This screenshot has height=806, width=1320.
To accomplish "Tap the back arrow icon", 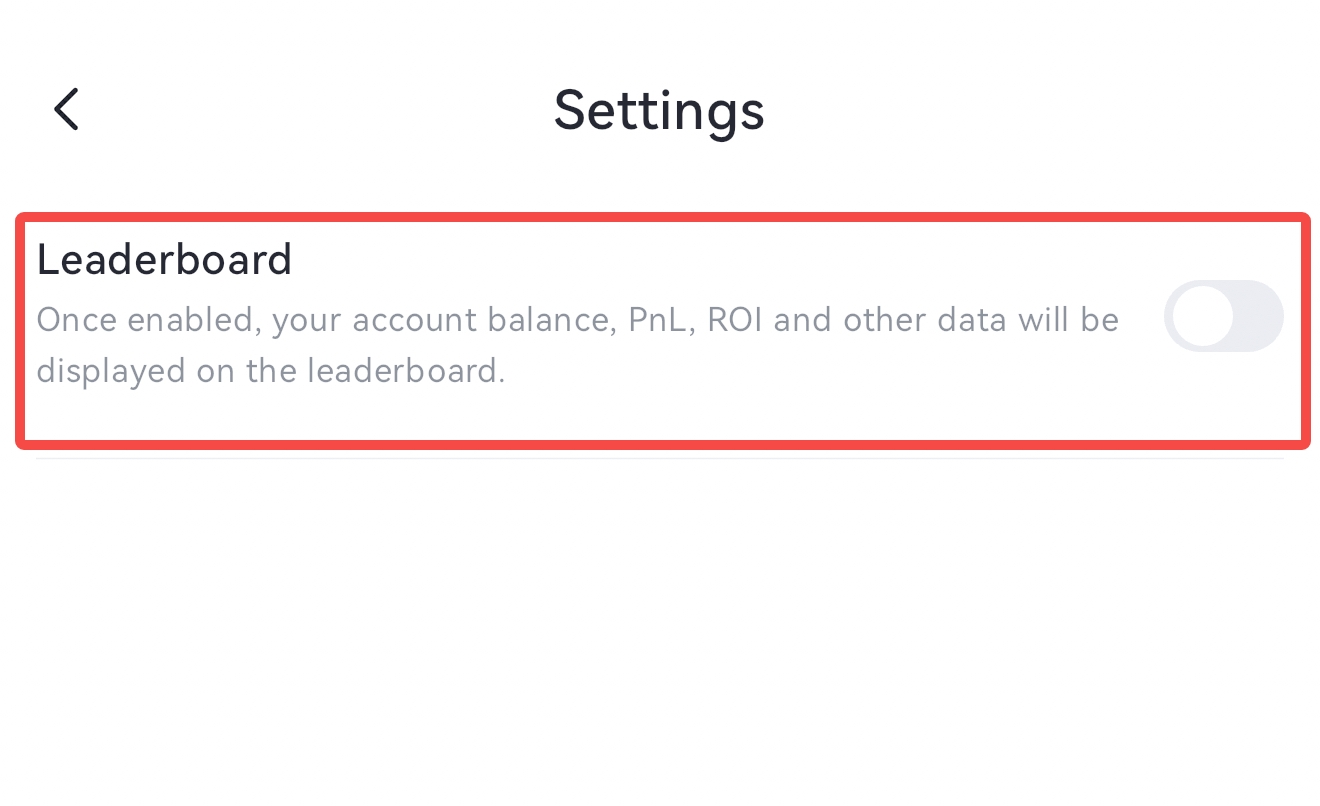I will coord(66,109).
